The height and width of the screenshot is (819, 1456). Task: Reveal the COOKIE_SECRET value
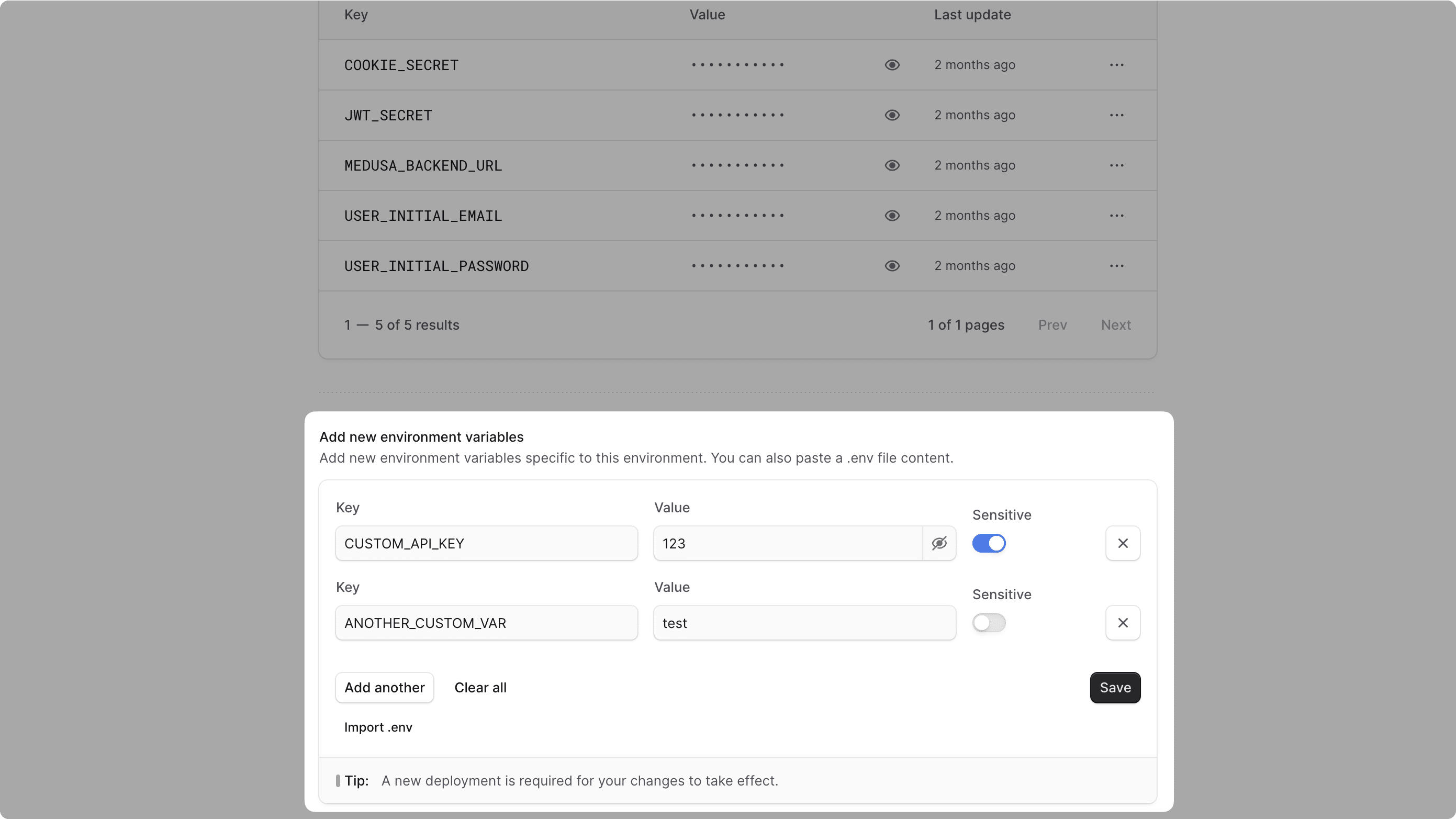pyautogui.click(x=891, y=64)
